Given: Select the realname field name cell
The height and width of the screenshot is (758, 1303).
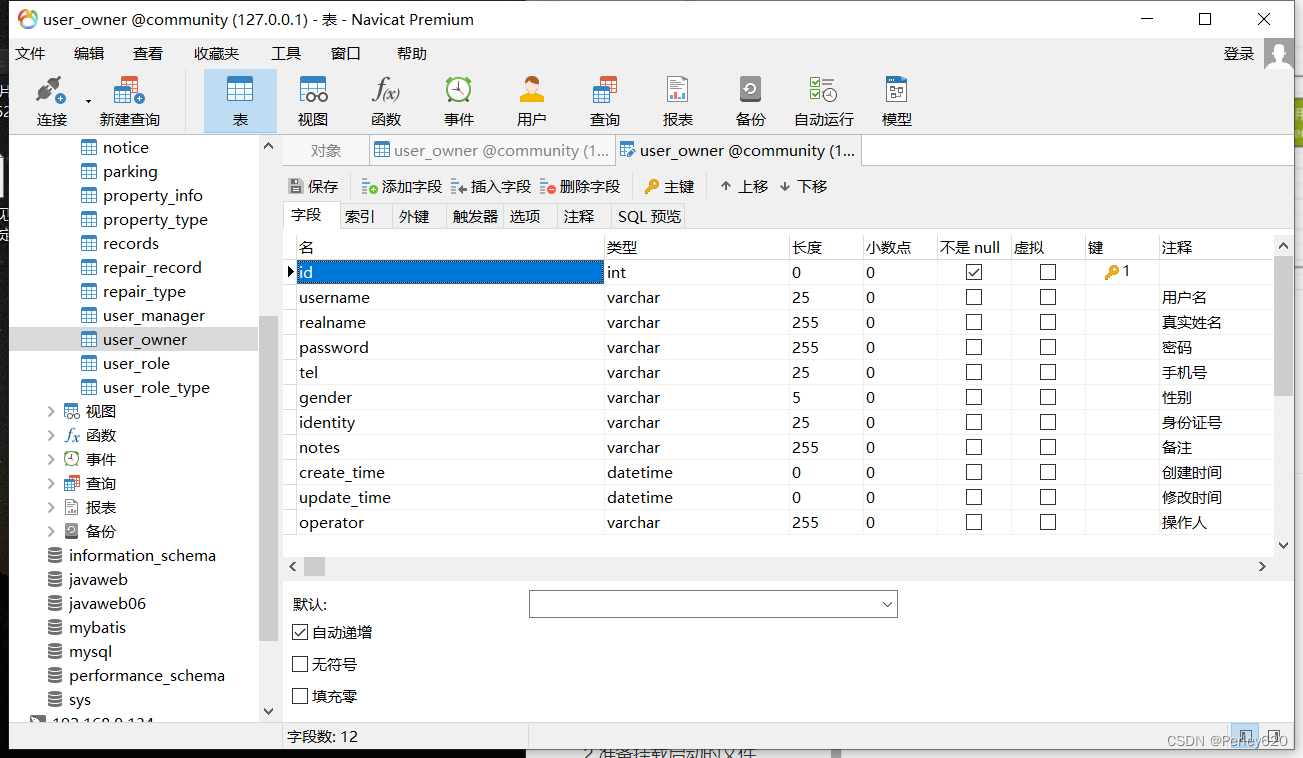Looking at the screenshot, I should point(450,322).
